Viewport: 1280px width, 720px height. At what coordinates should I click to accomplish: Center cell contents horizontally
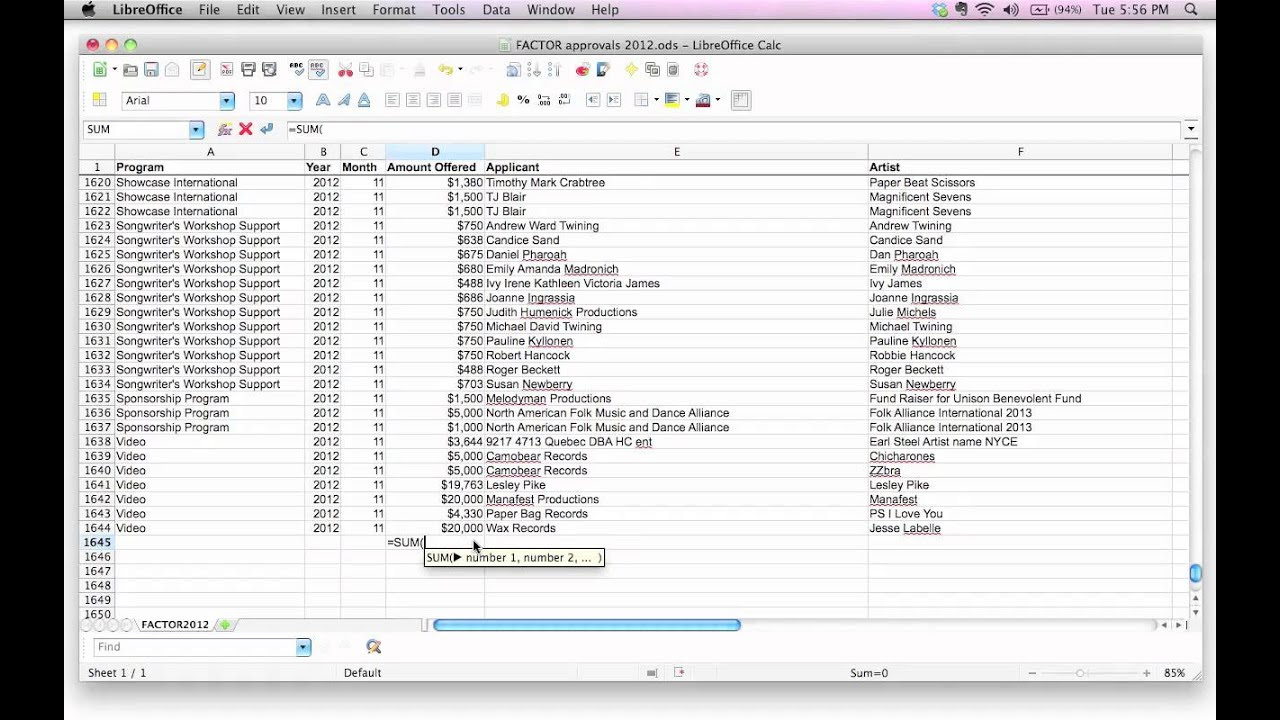tap(413, 100)
